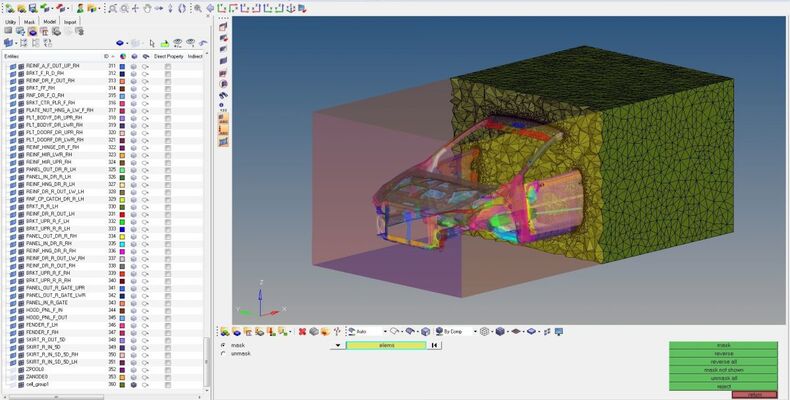Screen dimensions: 790x400
Task: Expand the entity type selector arrow beside elems
Action: coord(339,345)
